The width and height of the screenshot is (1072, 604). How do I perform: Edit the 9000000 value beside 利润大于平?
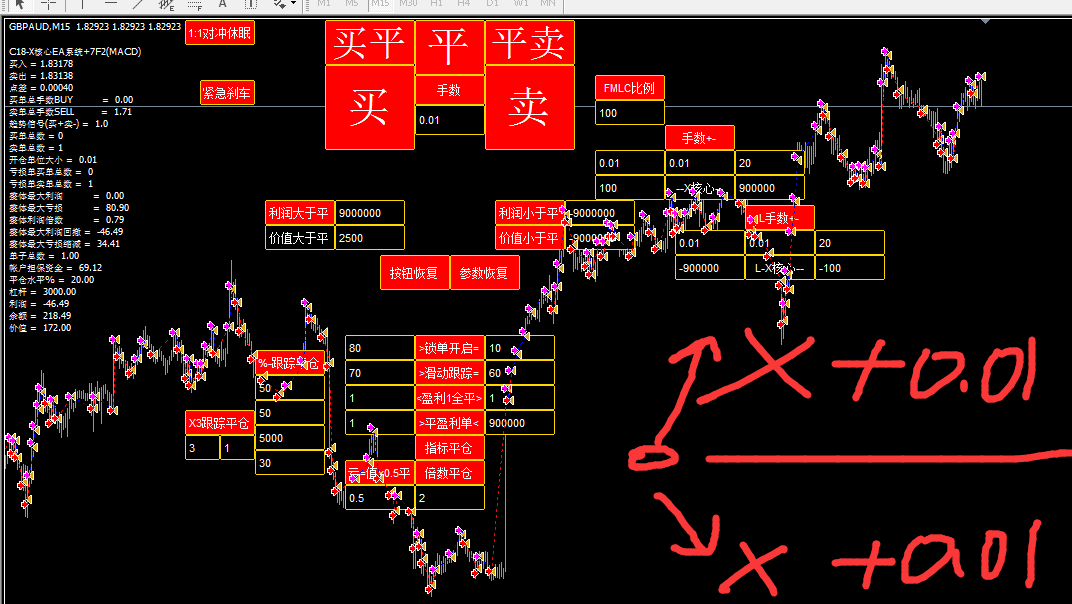pos(369,213)
